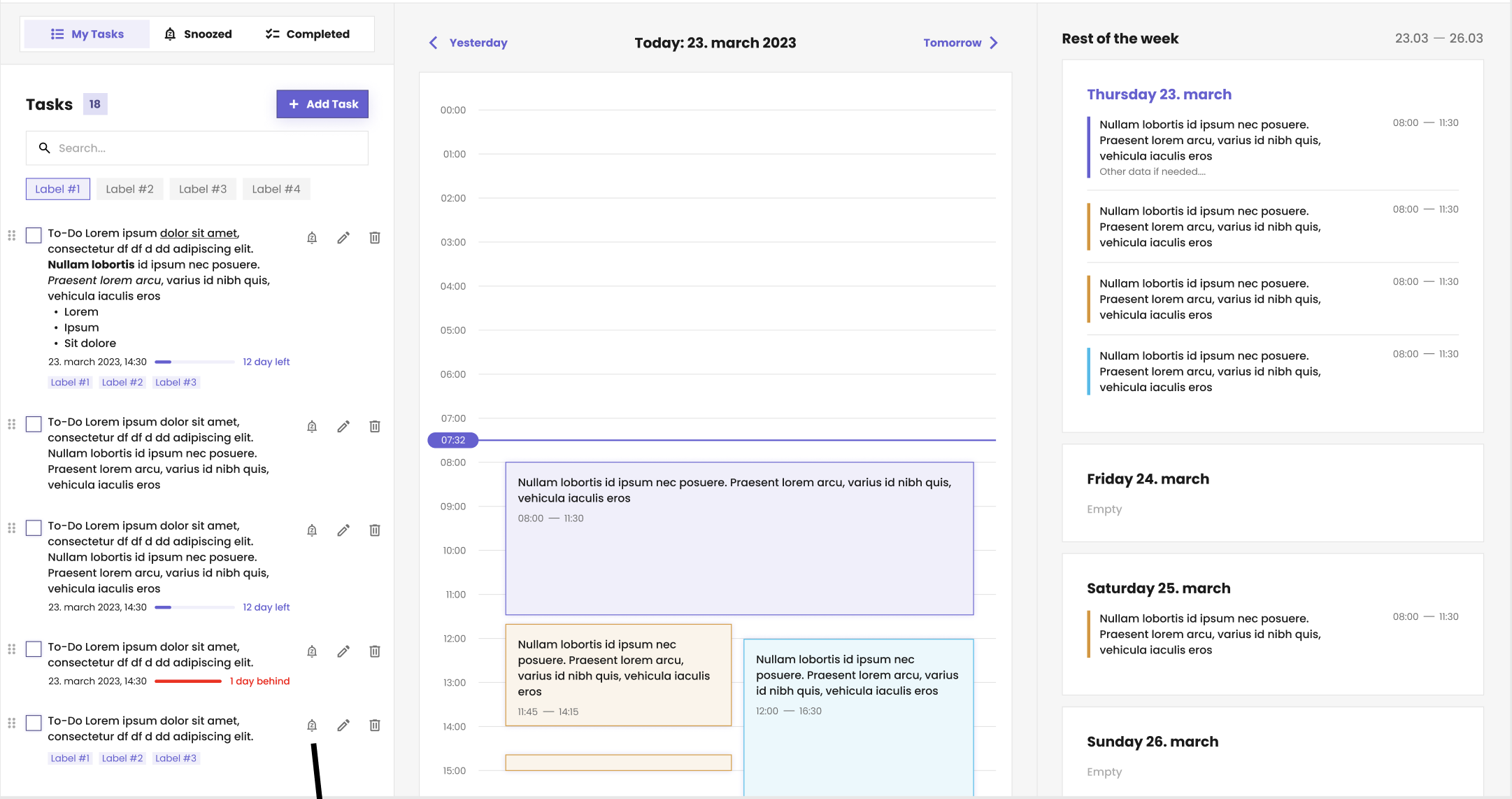This screenshot has height=799, width=1512.
Task: Go to Yesterday with left chevron
Action: [434, 43]
